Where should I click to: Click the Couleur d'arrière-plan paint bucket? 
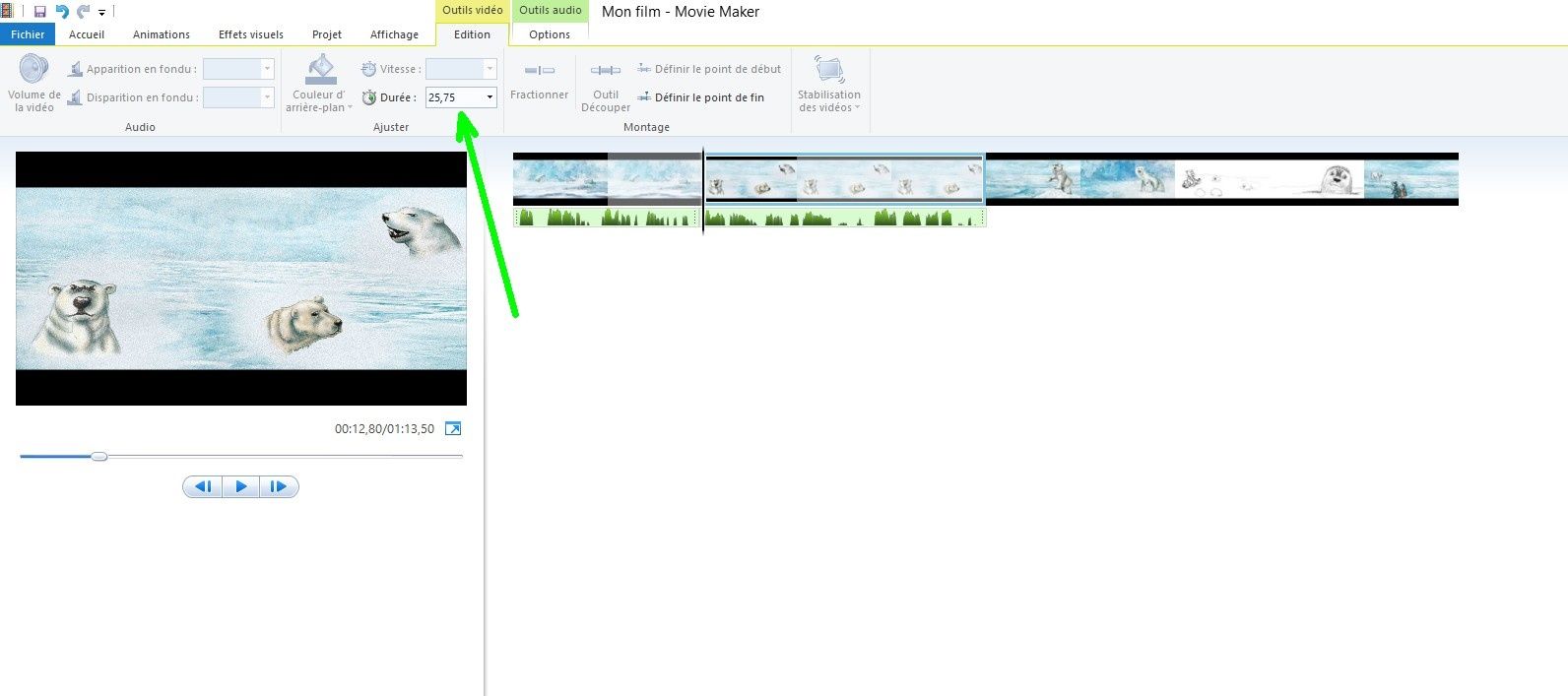click(x=321, y=69)
